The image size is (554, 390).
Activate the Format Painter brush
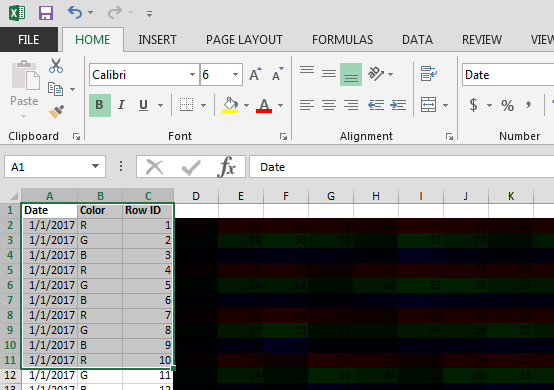[x=56, y=112]
